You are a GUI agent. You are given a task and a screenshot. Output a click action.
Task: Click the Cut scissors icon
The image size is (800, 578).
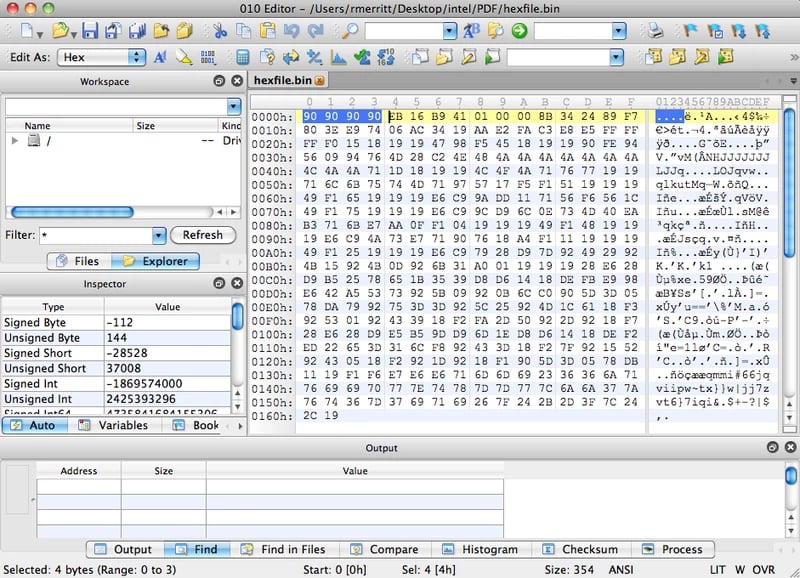[x=219, y=31]
